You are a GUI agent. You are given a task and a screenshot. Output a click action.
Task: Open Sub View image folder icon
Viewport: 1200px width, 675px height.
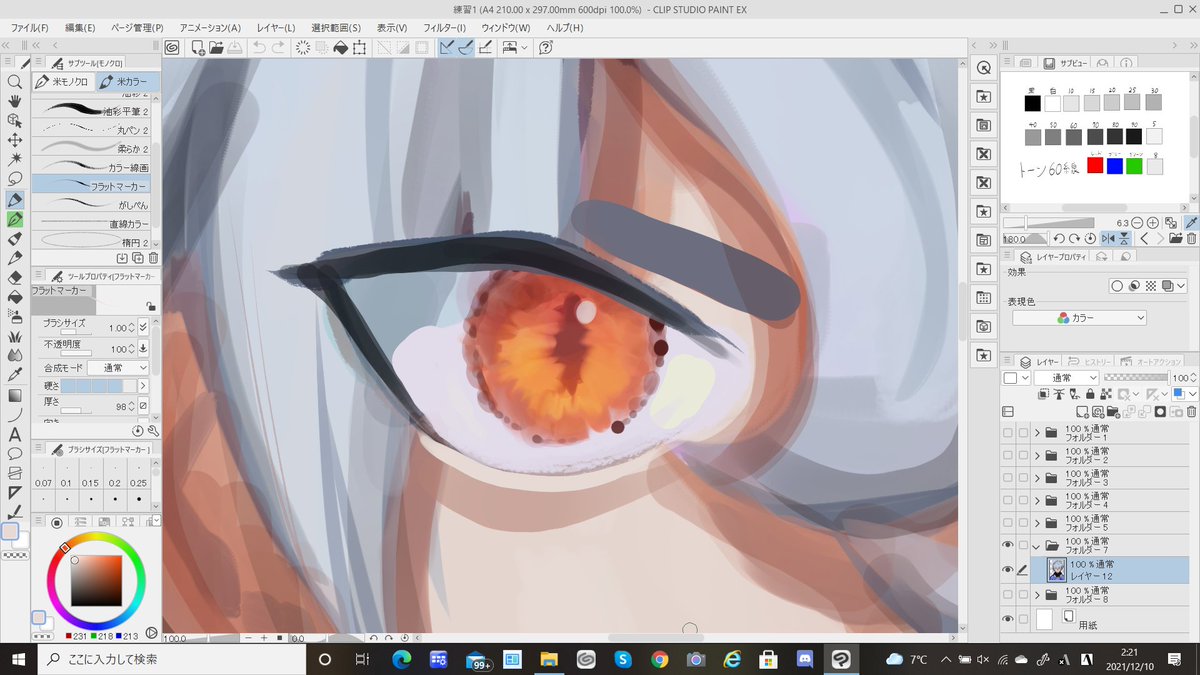click(1174, 239)
